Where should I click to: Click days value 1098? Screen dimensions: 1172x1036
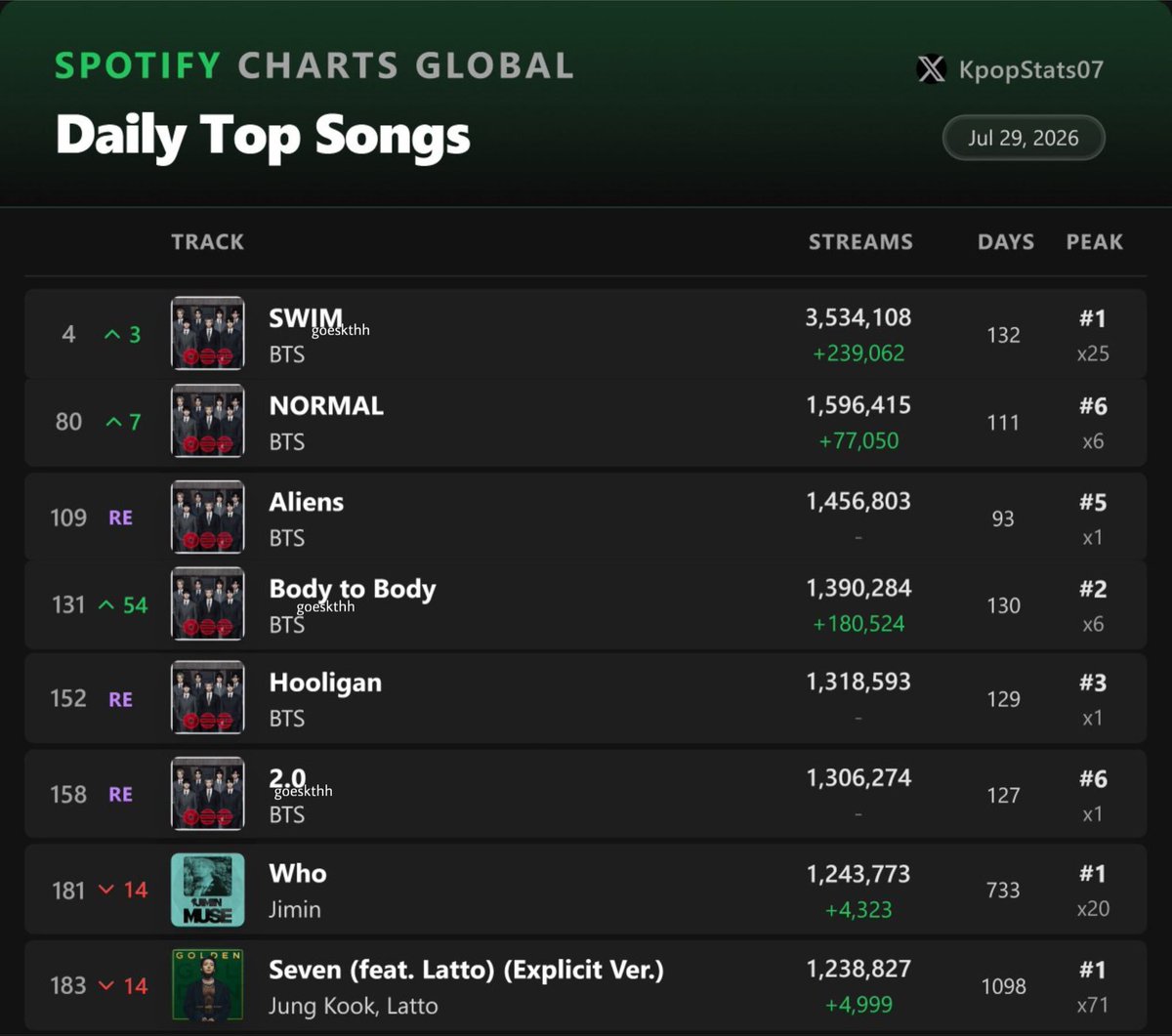(x=1003, y=986)
